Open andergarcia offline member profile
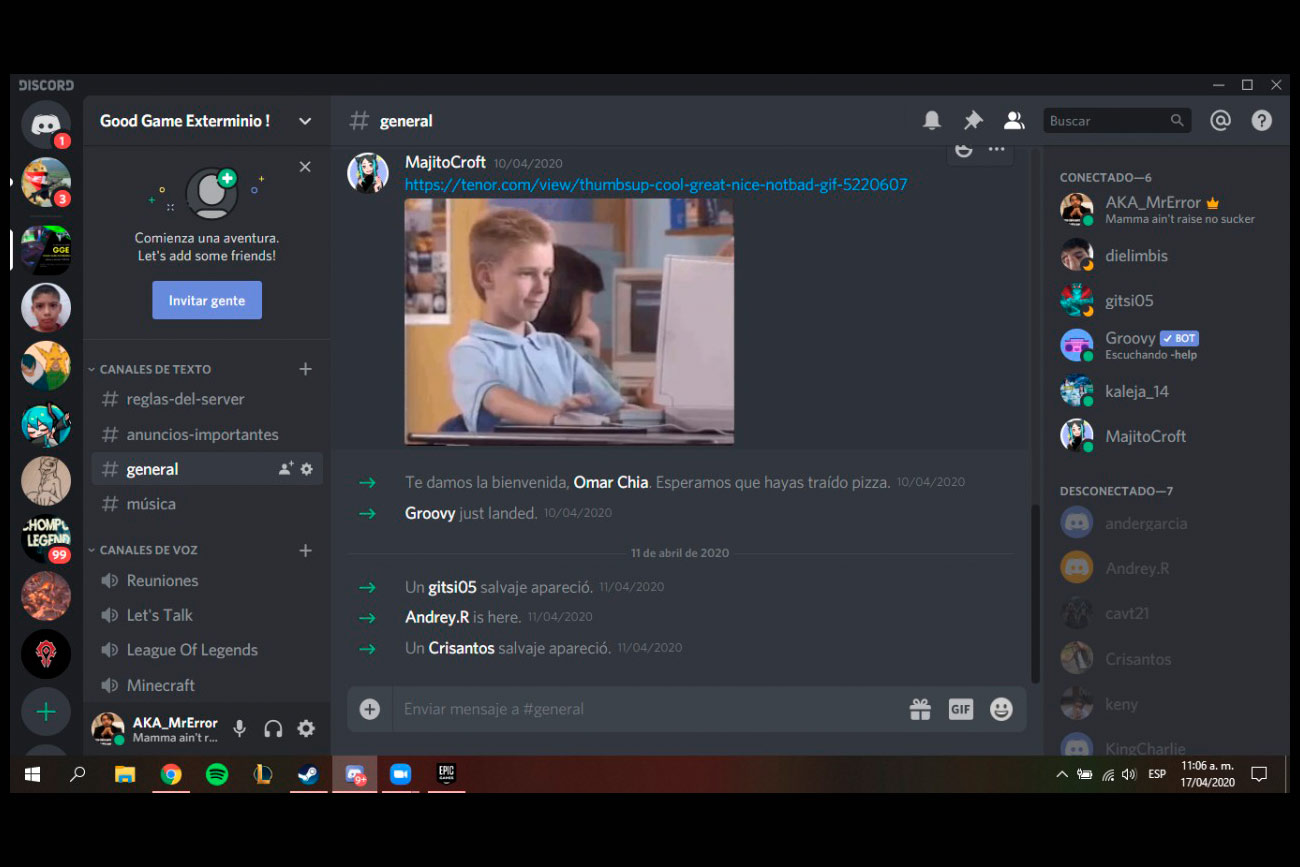Screen dimensions: 1300x867 click(1166, 523)
